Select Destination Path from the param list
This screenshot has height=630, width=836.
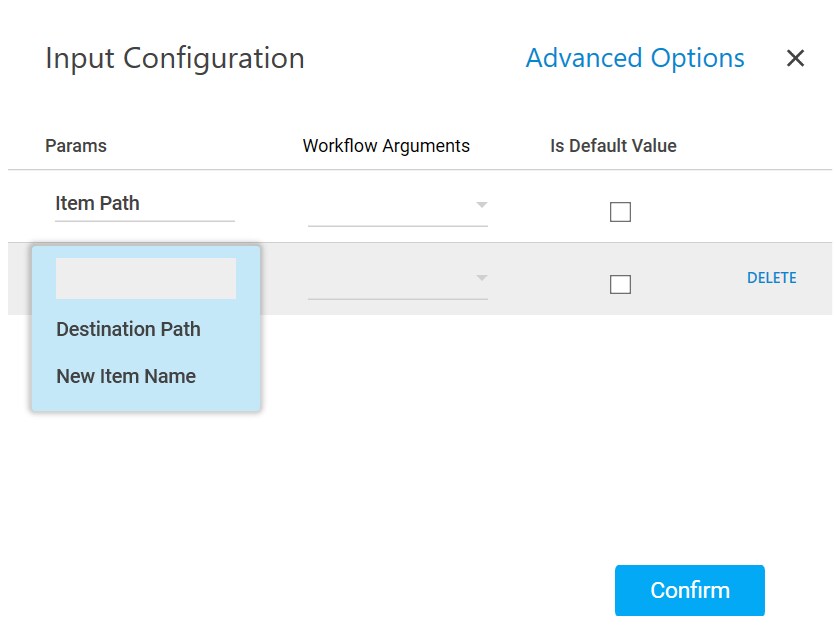(128, 329)
